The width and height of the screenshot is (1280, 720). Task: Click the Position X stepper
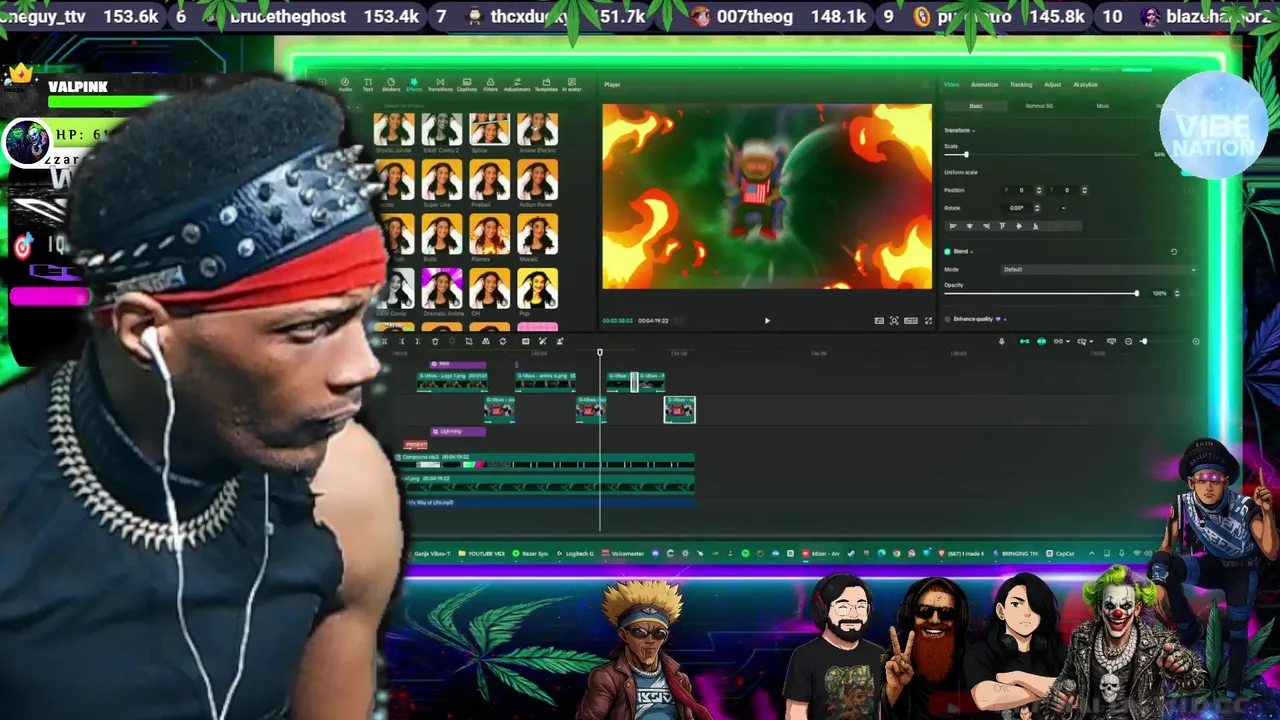pos(1039,191)
